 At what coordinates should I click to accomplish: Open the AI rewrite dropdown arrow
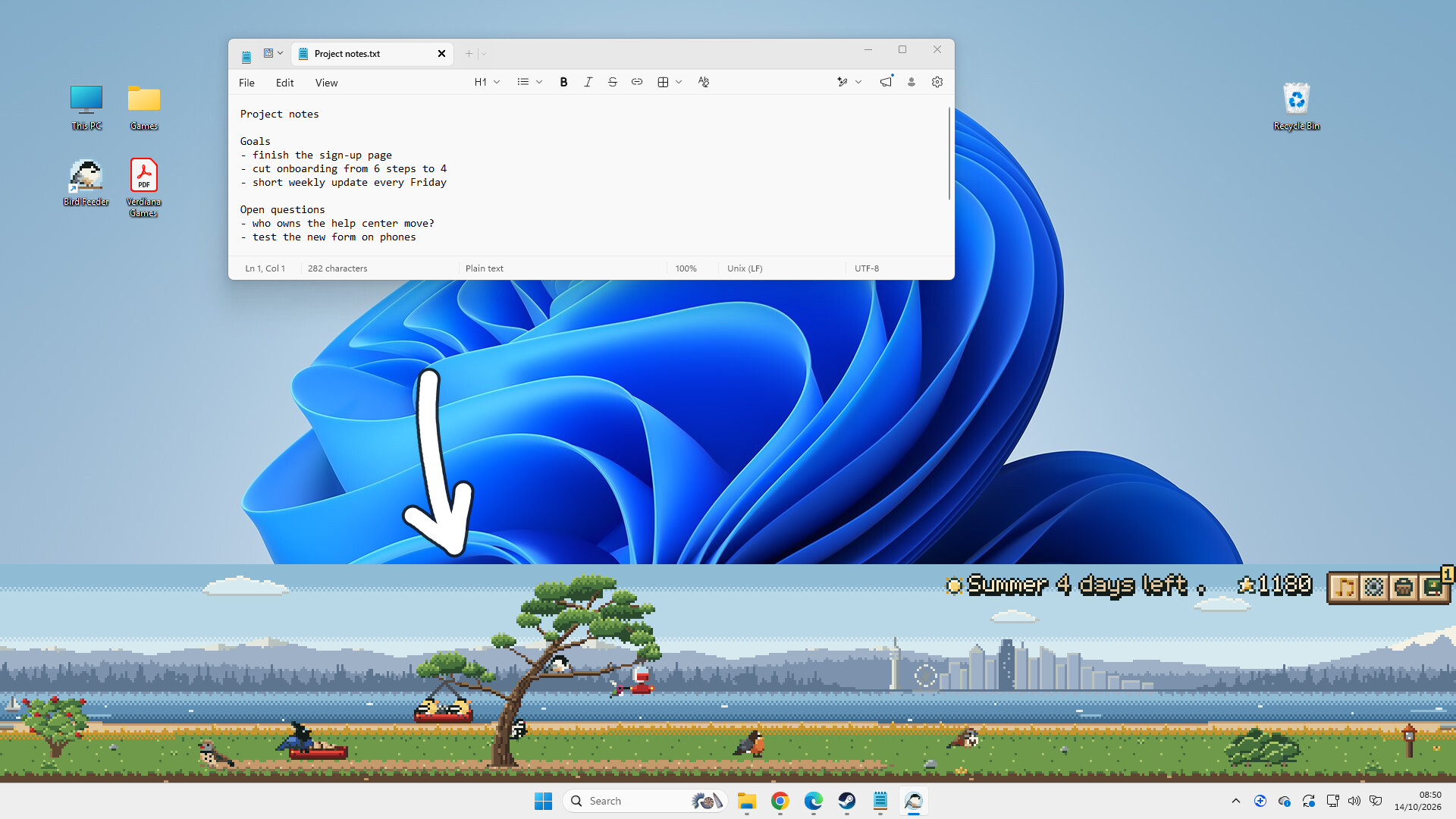[x=858, y=82]
